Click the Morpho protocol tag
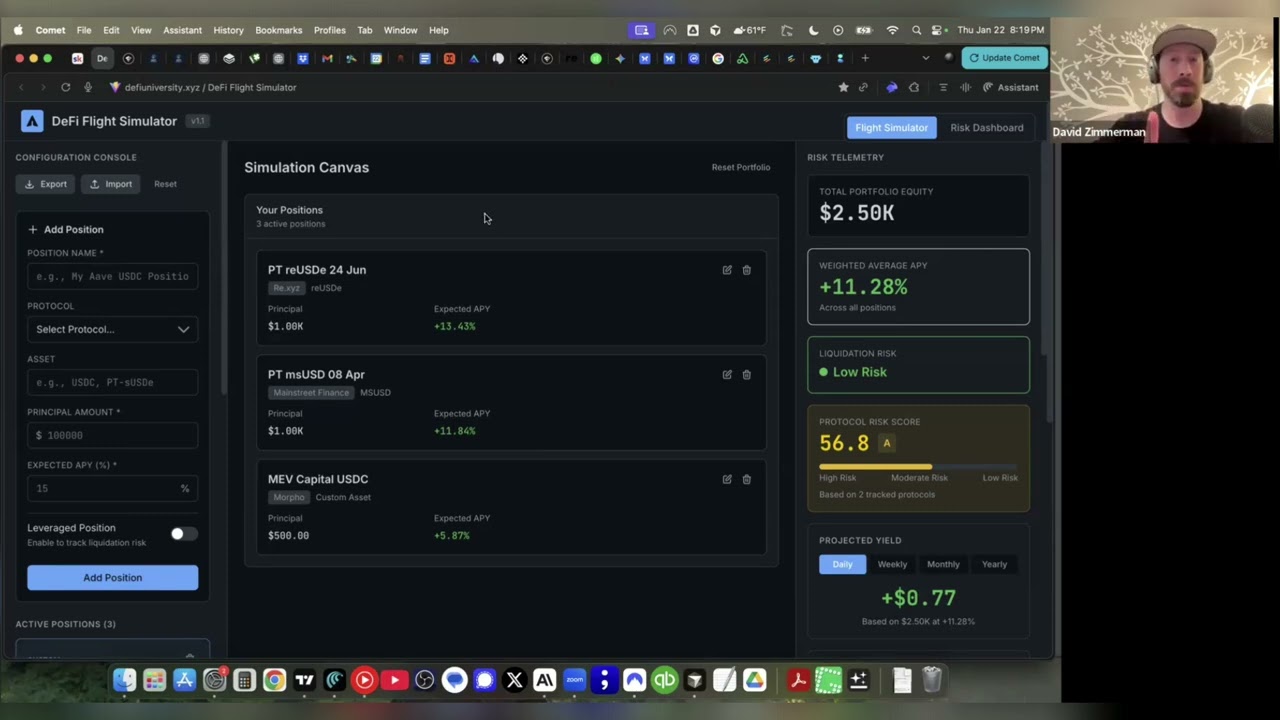The image size is (1280, 720). [x=289, y=497]
